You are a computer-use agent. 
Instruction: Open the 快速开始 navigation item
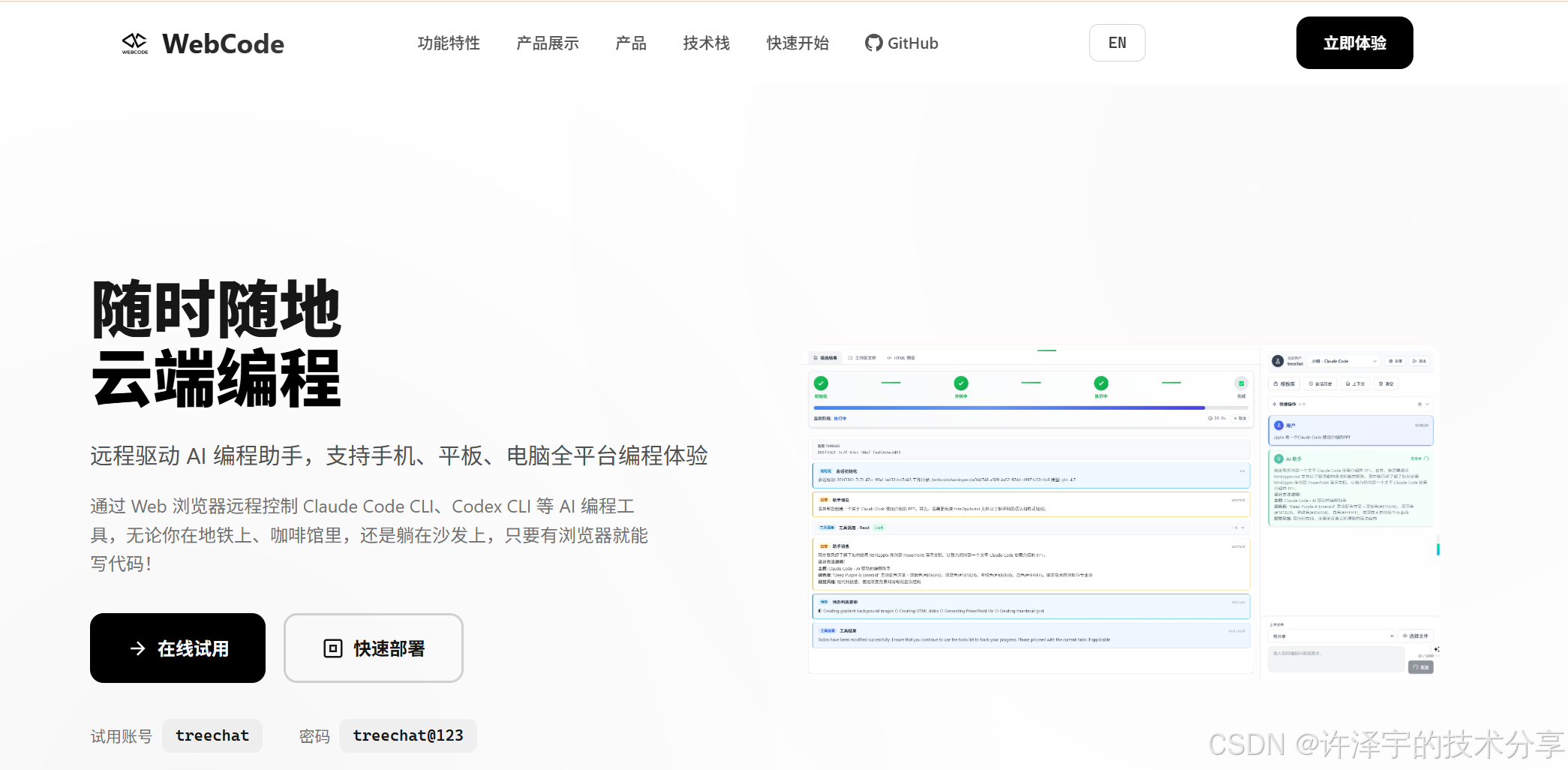pyautogui.click(x=797, y=43)
